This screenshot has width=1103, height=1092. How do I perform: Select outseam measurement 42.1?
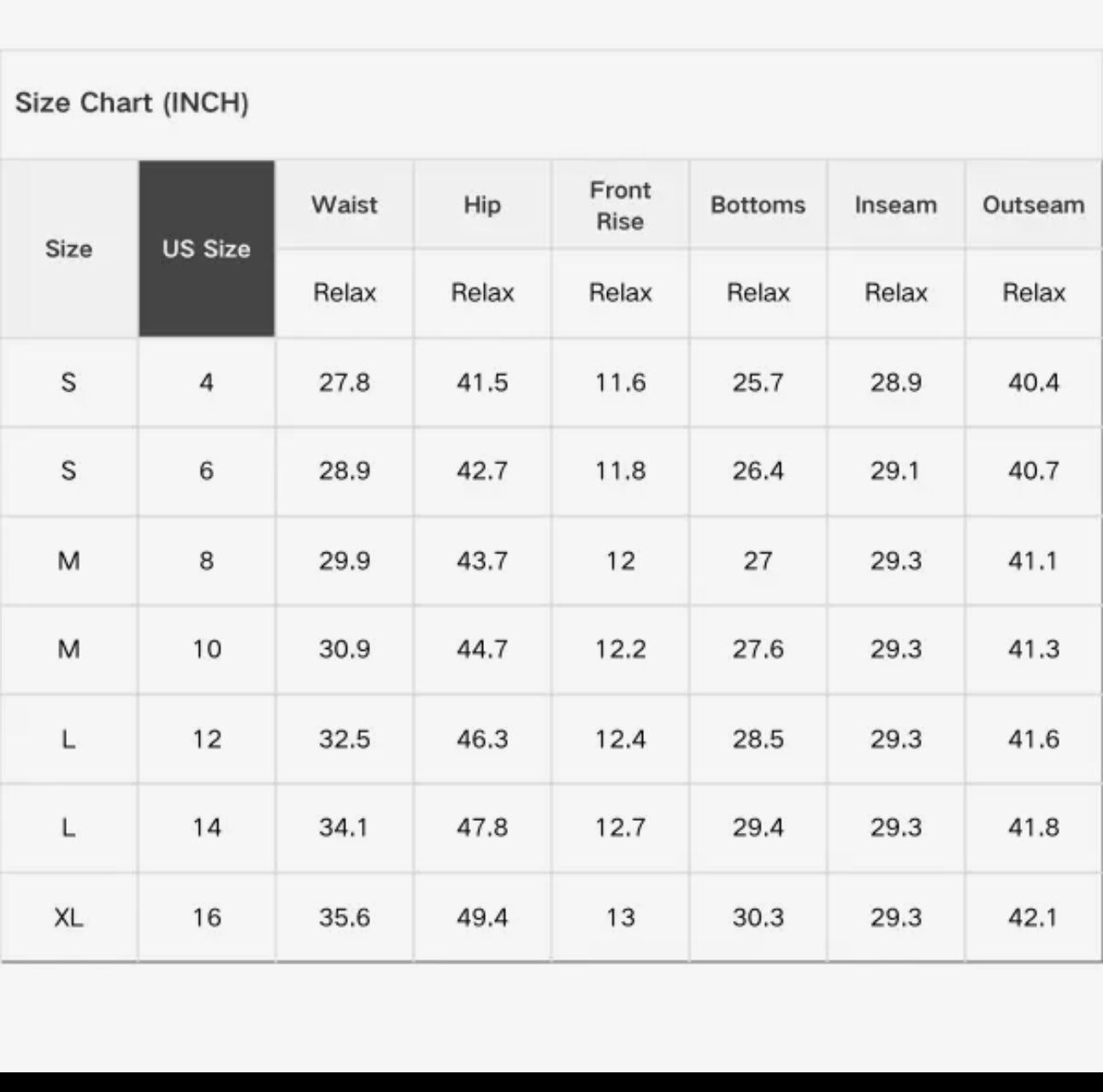(1033, 918)
